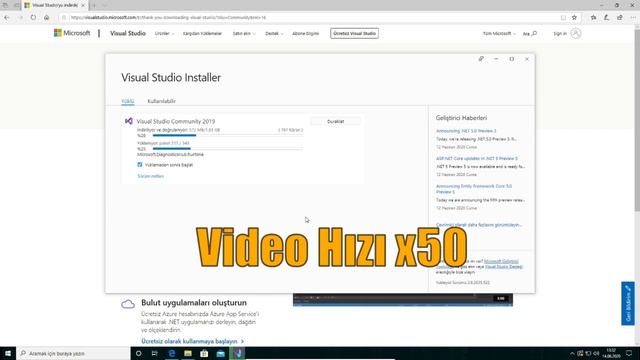
Task: Open the Abone Erişimi menu item
Action: (305, 33)
